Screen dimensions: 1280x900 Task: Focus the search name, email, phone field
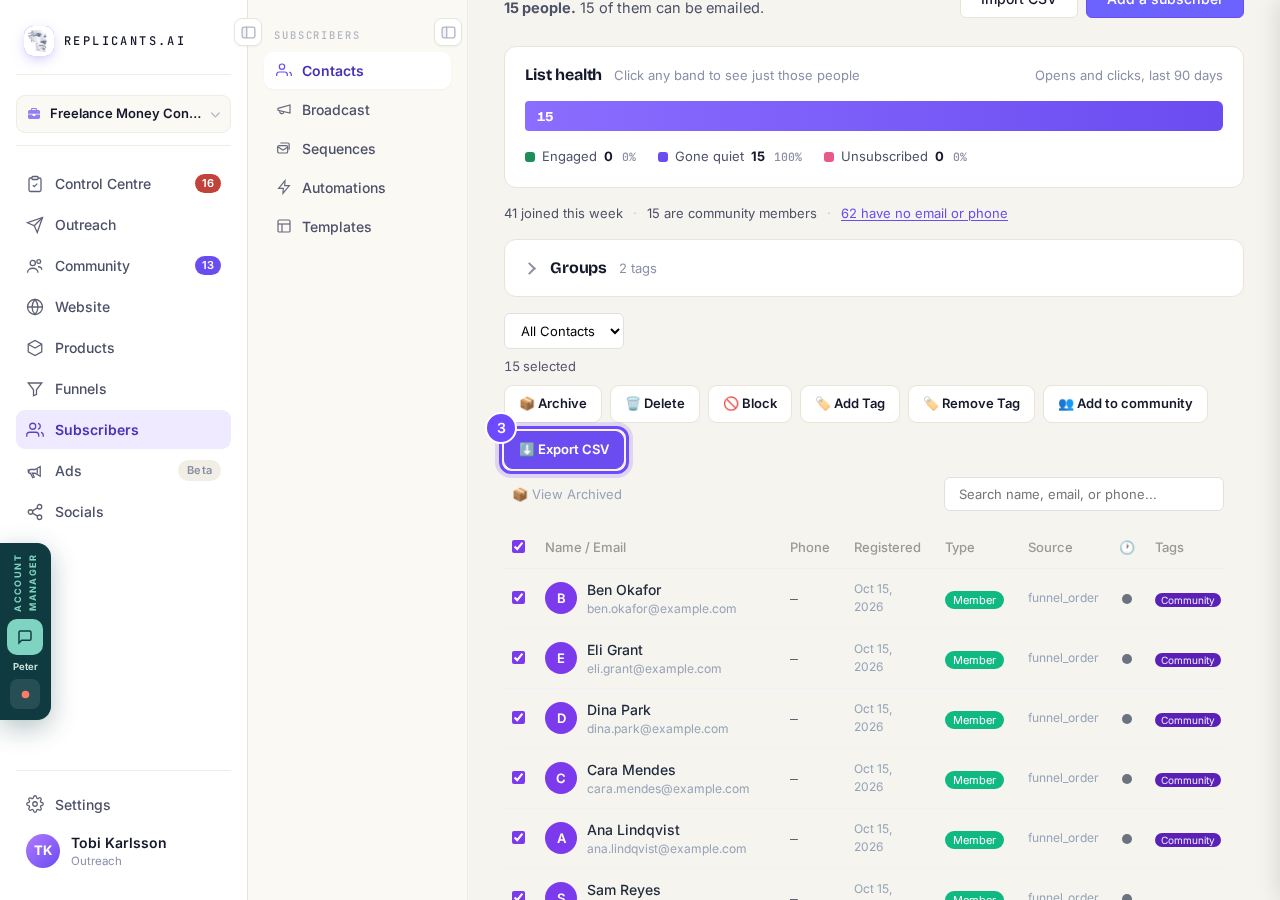point(1084,494)
